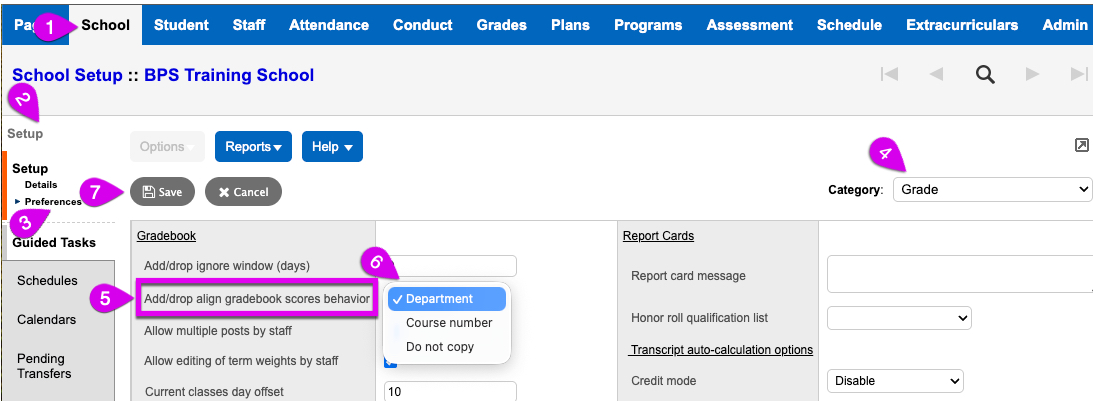Click the previous record arrow
Image resolution: width=1093 pixels, height=401 pixels.
point(936,74)
